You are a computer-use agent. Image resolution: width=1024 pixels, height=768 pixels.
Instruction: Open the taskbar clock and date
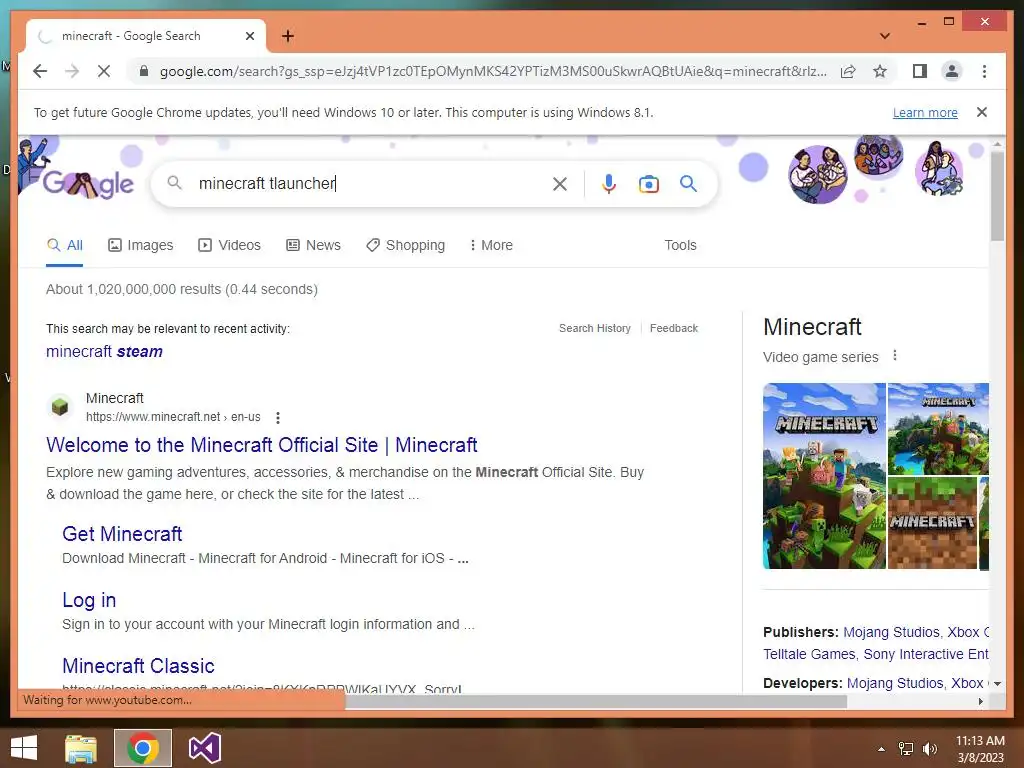tap(980, 749)
